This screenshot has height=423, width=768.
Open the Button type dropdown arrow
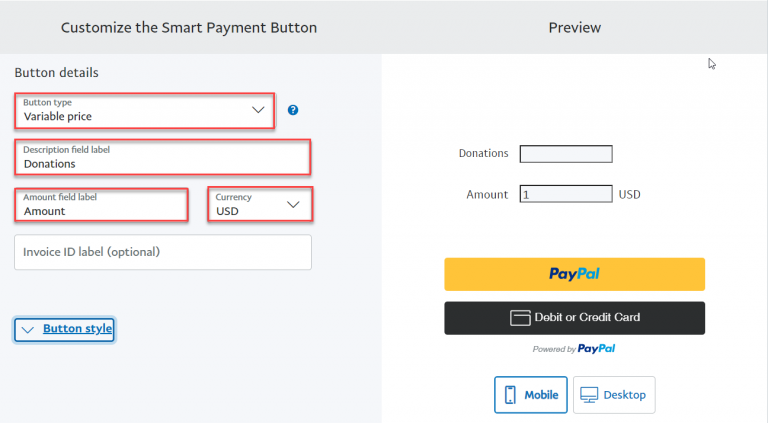(258, 110)
